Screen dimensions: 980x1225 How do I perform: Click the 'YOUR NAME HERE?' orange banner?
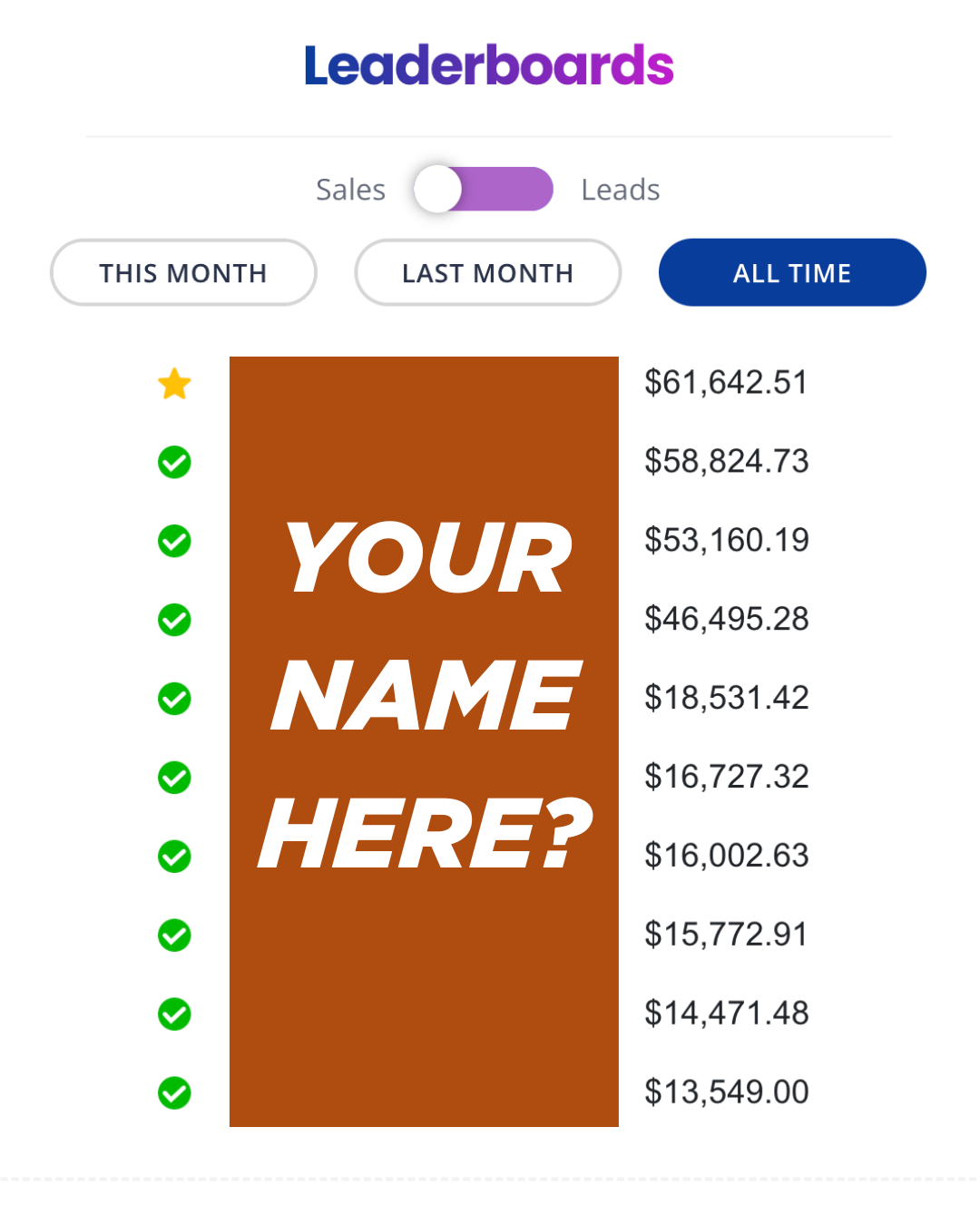pyautogui.click(x=424, y=741)
